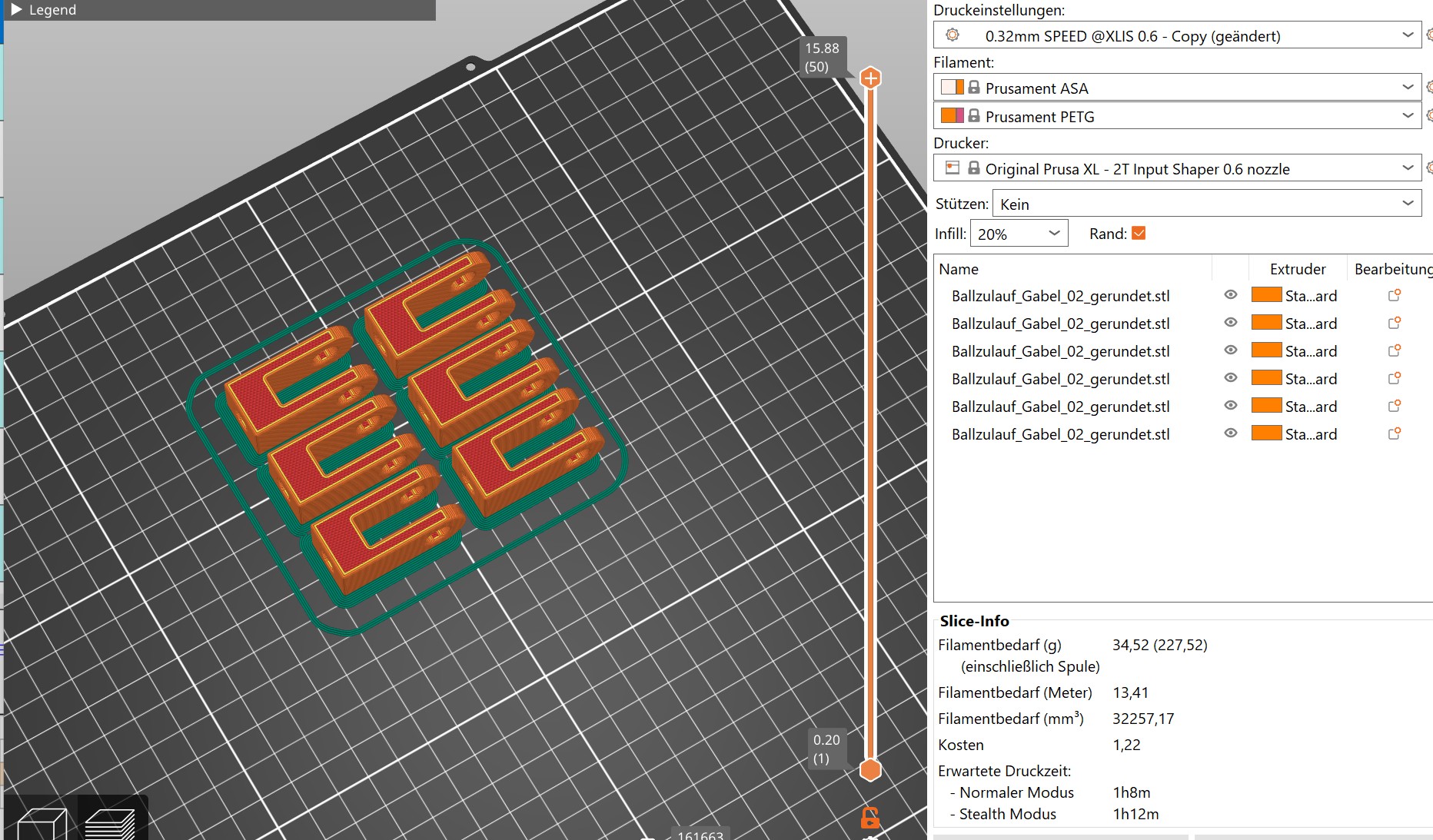Image resolution: width=1433 pixels, height=840 pixels.
Task: Click gear icon inside the print settings preset
Action: pos(953,35)
